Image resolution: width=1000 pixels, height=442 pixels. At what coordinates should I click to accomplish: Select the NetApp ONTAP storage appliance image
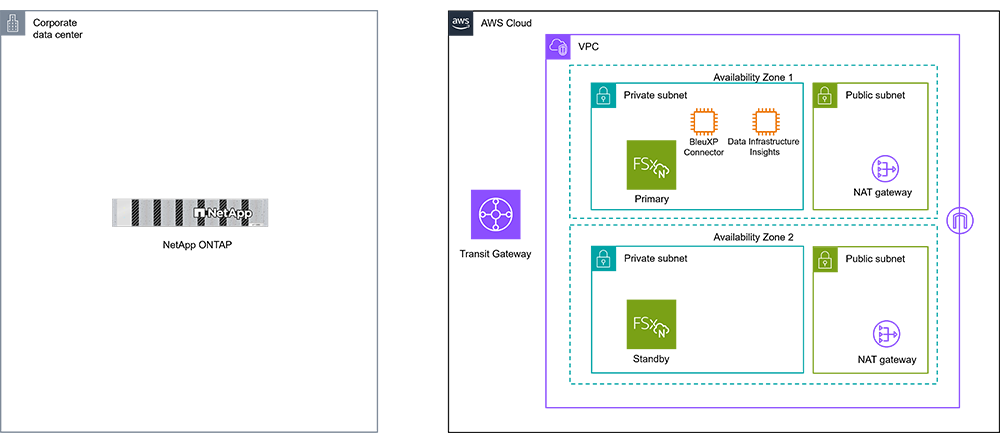[190, 214]
